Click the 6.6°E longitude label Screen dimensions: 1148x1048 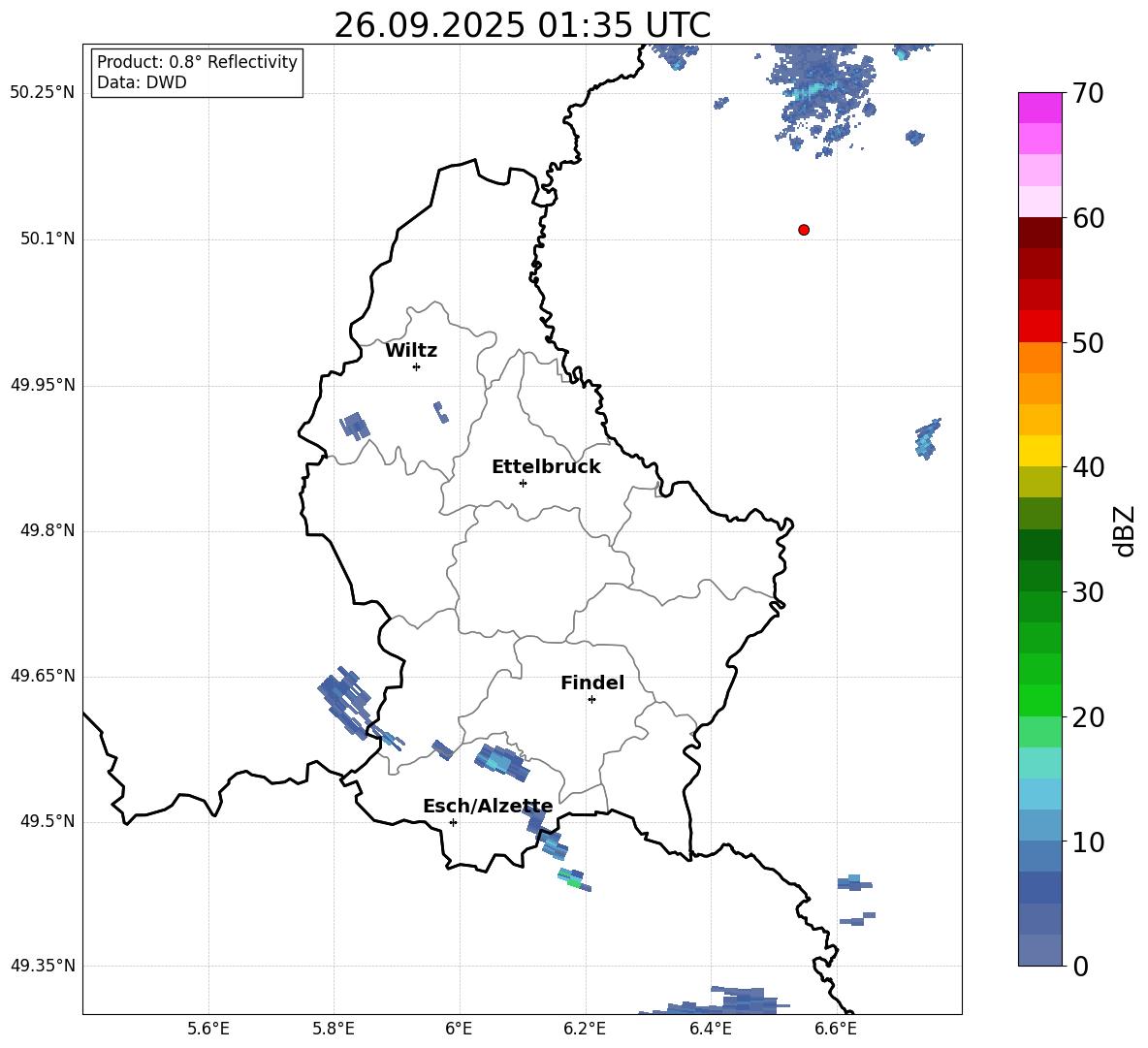coord(836,1029)
